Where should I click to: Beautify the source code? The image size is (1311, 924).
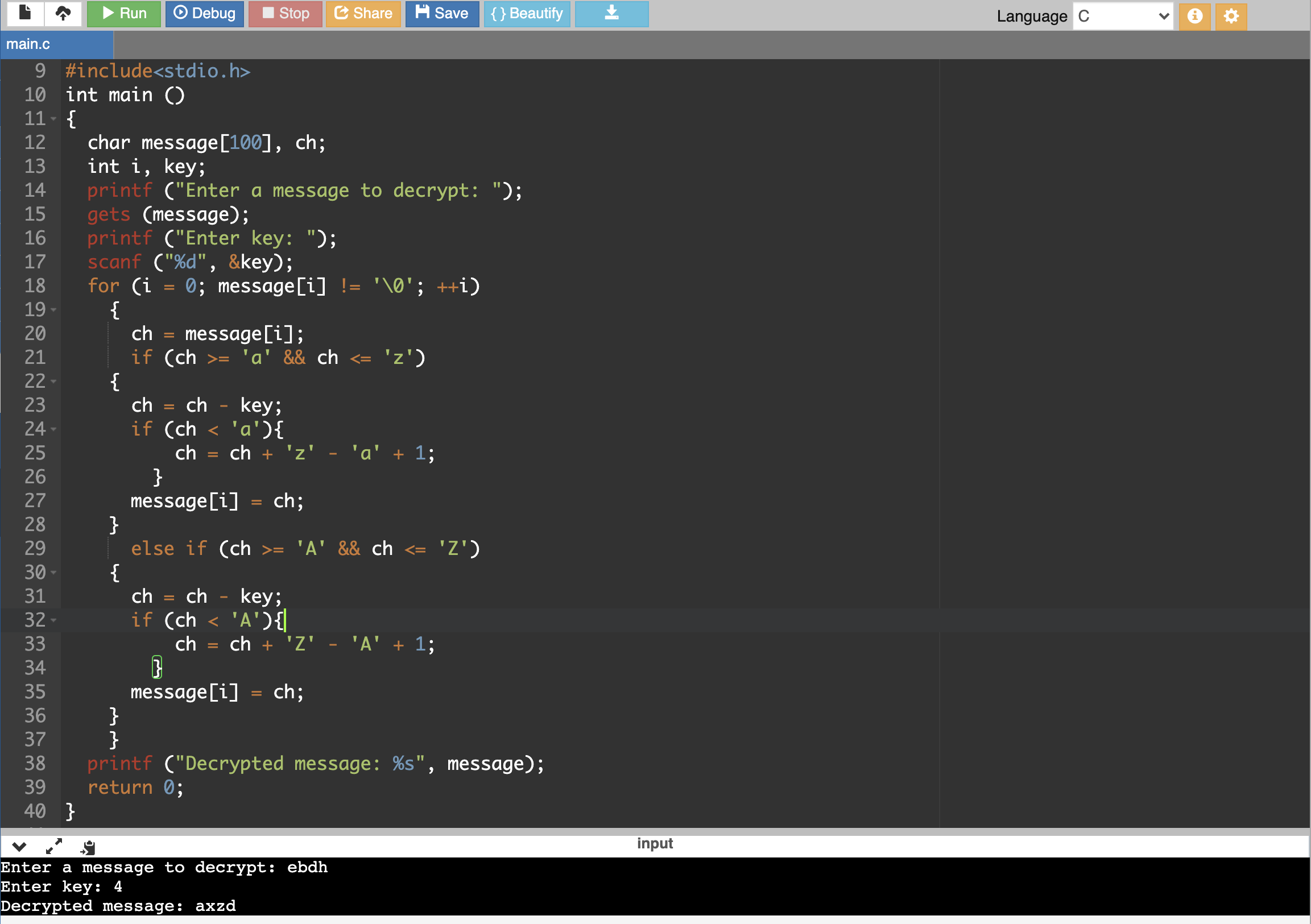tap(527, 13)
